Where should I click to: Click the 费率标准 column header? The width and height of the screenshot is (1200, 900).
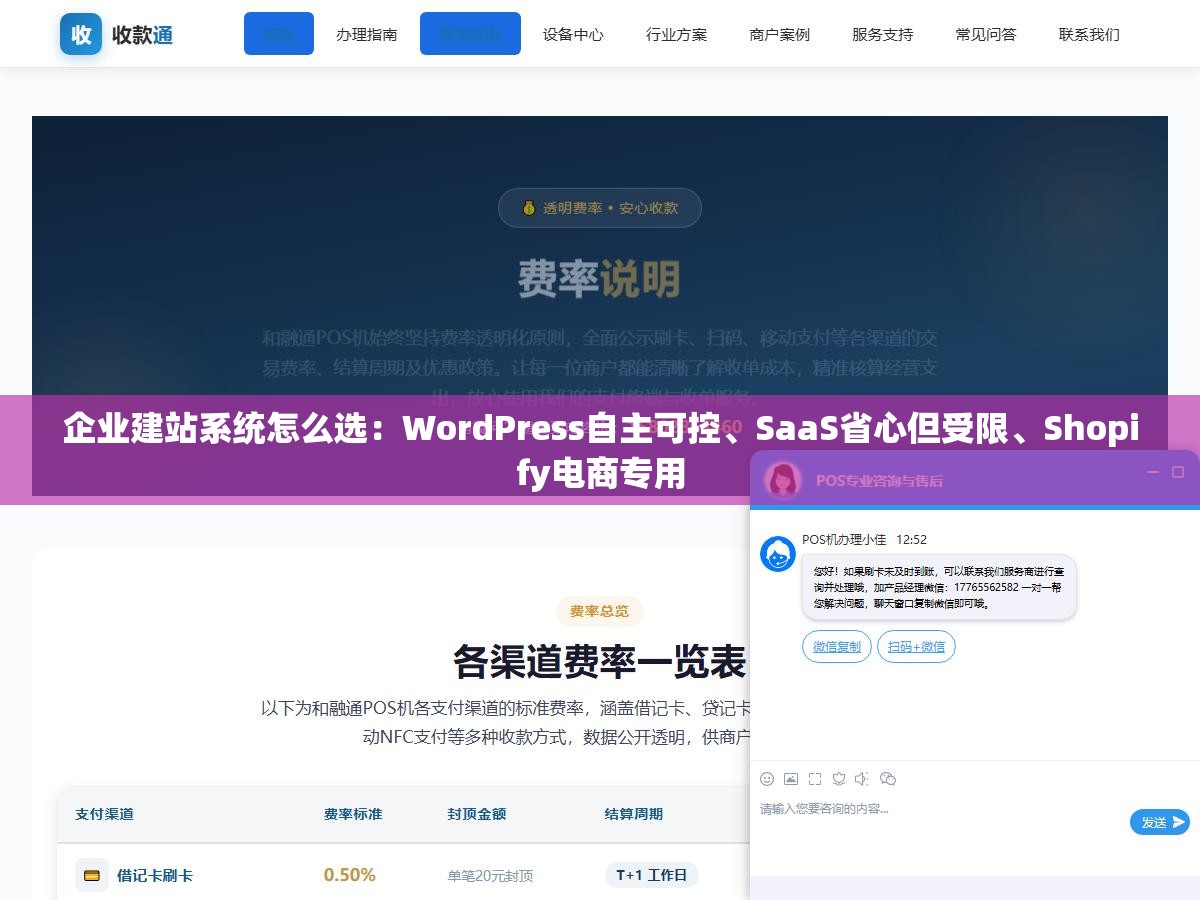pyautogui.click(x=353, y=814)
